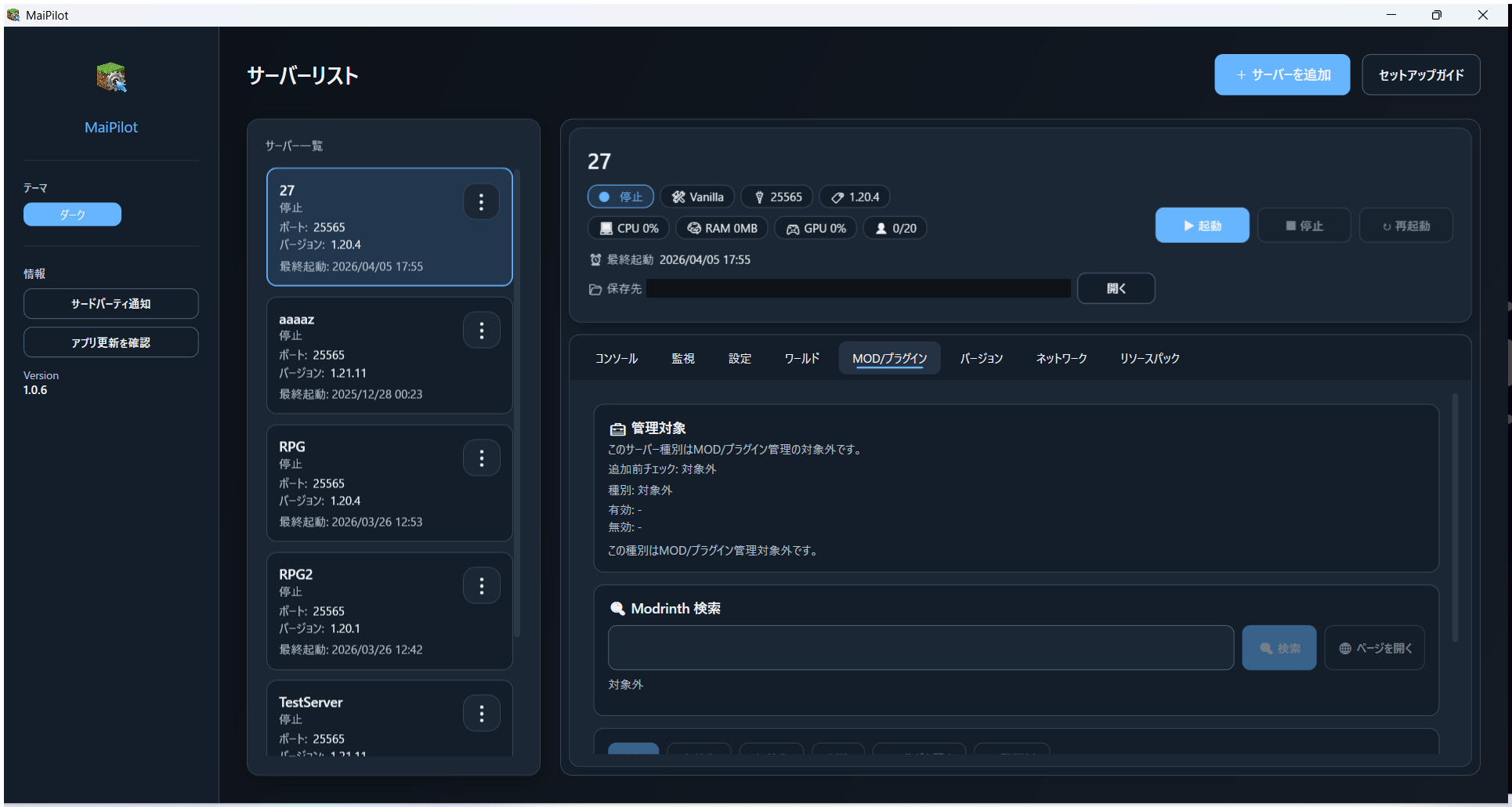This screenshot has height=807, width=1512.
Task: Open the セットアップガイド
Action: pos(1420,74)
